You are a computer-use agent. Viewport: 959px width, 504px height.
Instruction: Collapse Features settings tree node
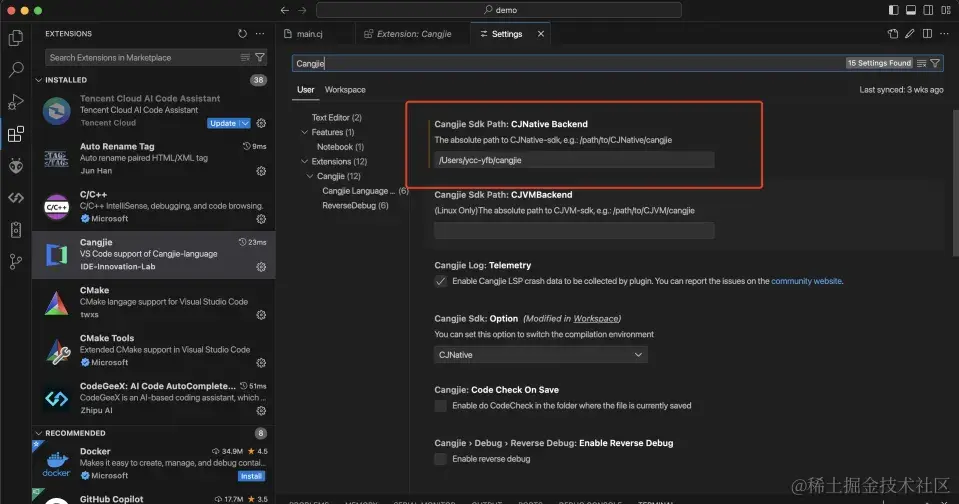(305, 132)
